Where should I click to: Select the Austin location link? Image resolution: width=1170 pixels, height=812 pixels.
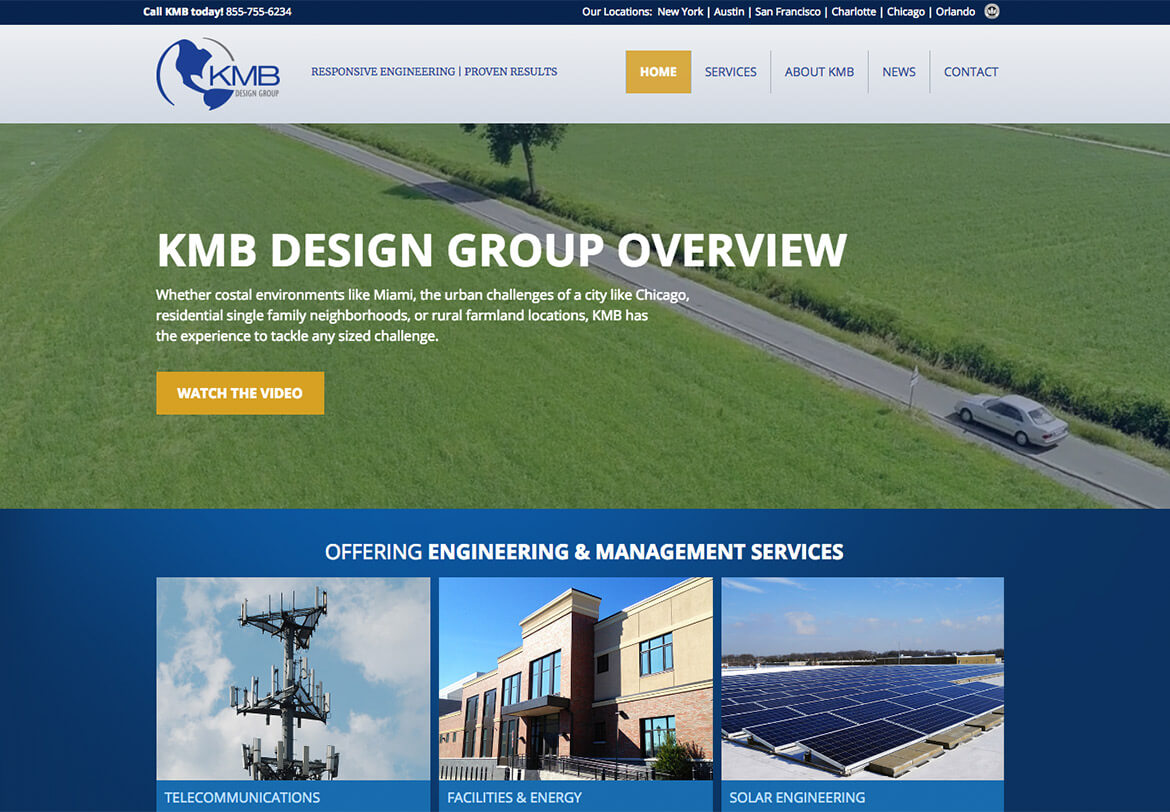point(729,12)
